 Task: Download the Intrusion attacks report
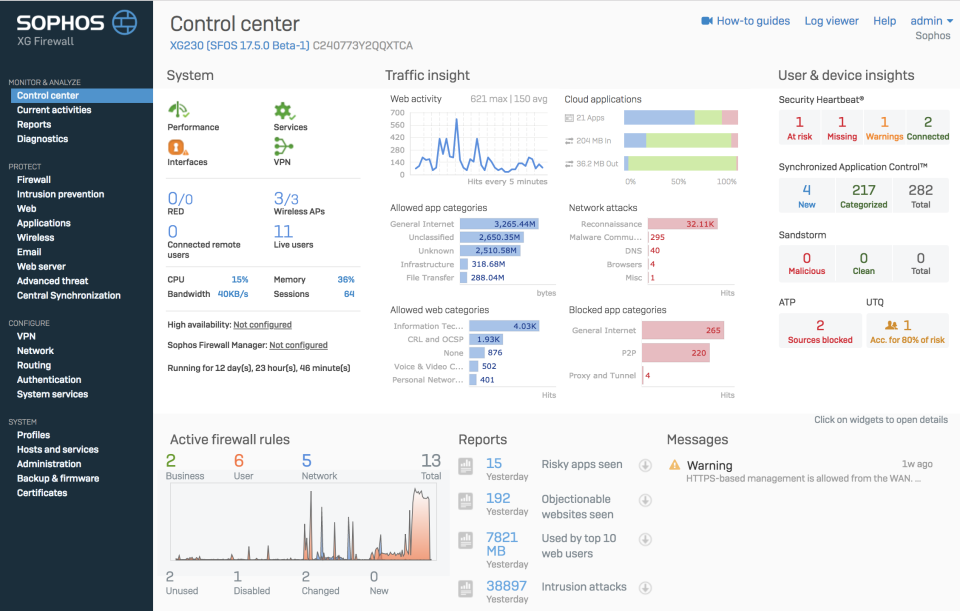(645, 588)
